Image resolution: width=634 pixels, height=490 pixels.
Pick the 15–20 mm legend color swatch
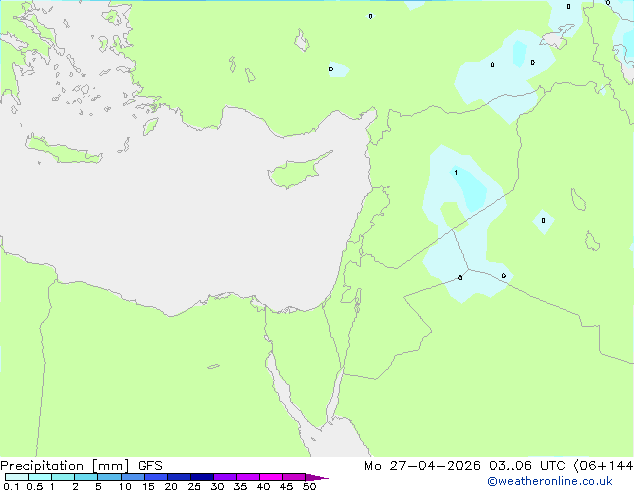tap(156, 477)
